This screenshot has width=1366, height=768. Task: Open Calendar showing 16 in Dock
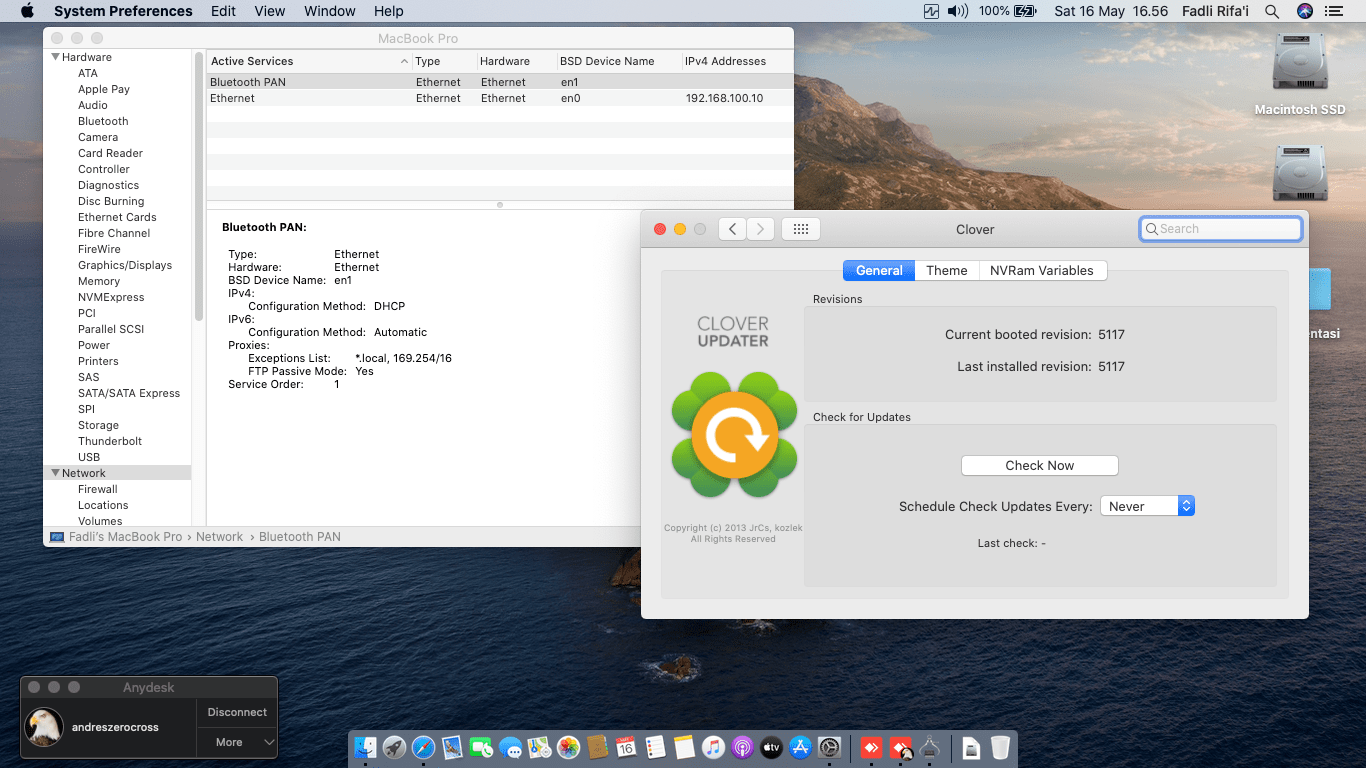(627, 747)
